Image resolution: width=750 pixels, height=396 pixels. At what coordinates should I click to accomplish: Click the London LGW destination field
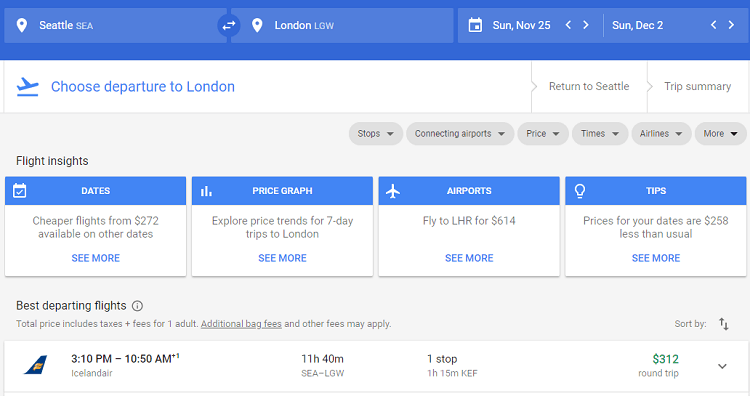[342, 25]
